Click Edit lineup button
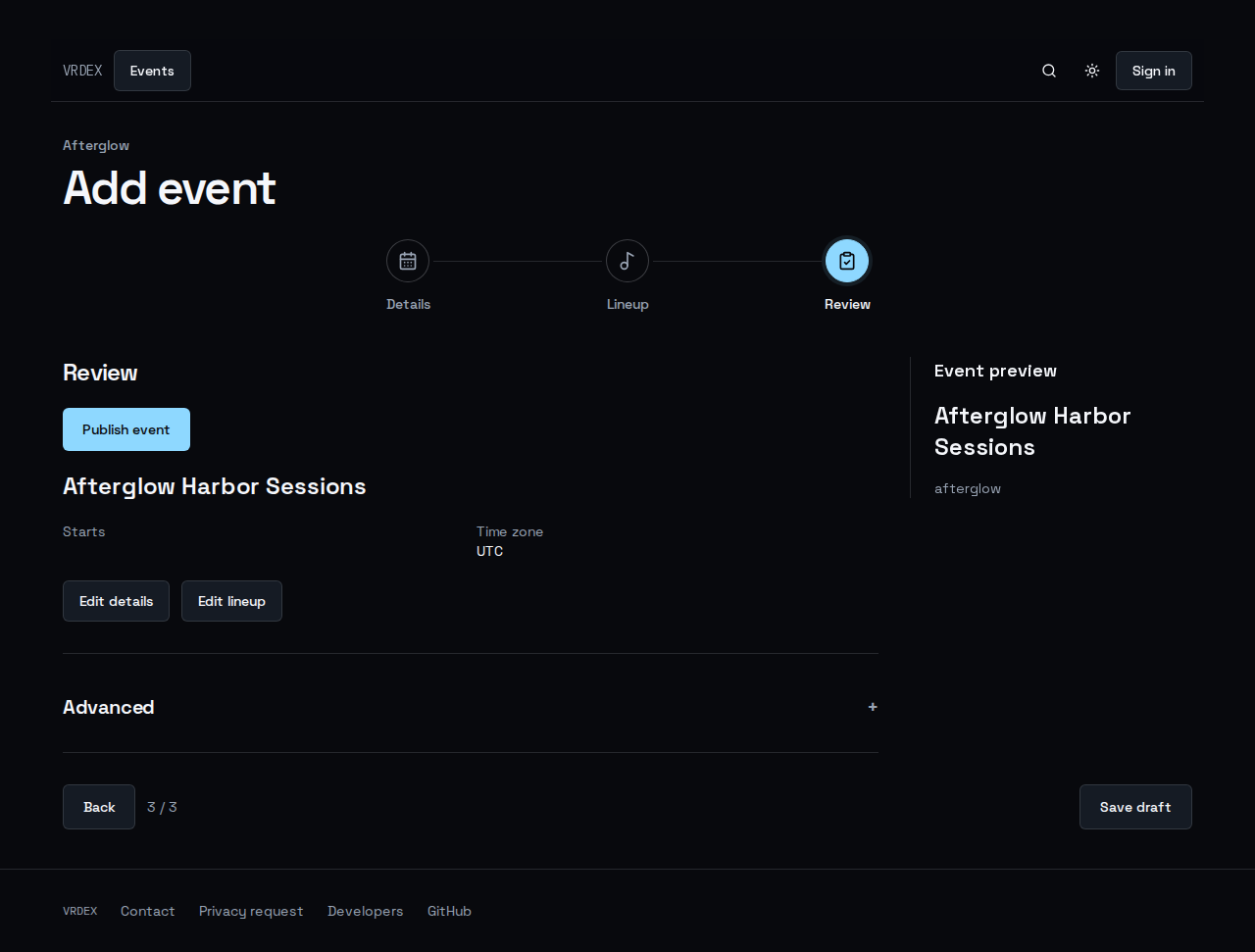 231,601
